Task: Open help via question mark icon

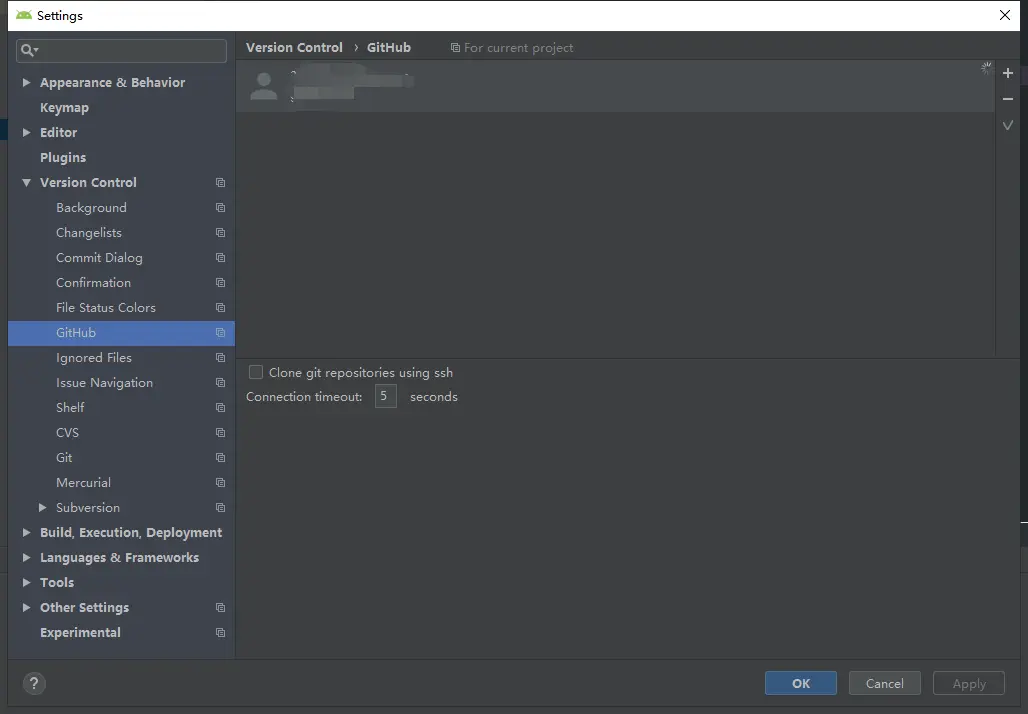Action: (34, 683)
